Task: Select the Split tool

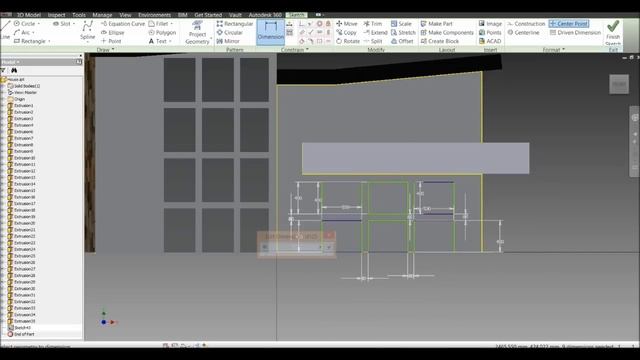Action: (373, 41)
